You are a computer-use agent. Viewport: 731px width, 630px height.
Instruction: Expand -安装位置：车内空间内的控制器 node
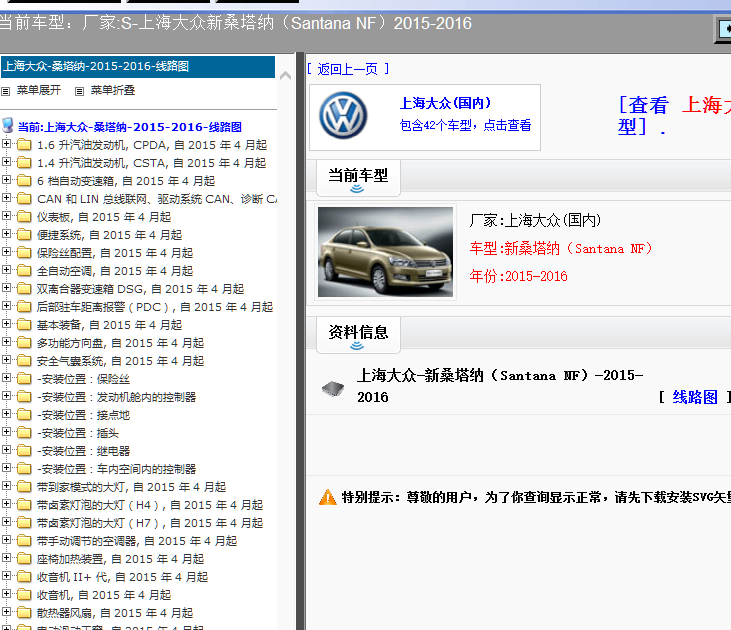pyautogui.click(x=7, y=467)
